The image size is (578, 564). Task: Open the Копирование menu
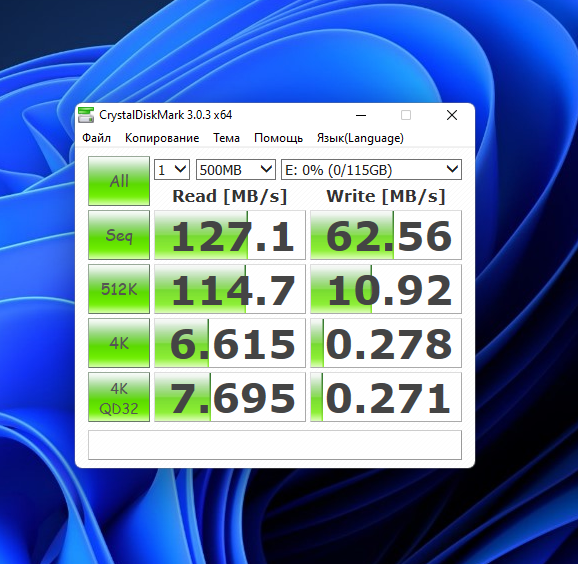[162, 138]
